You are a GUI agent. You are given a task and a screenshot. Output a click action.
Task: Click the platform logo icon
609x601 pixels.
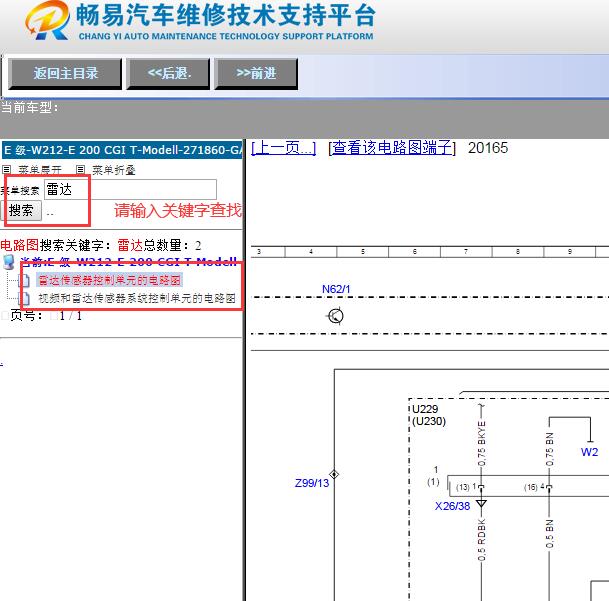tap(47, 20)
